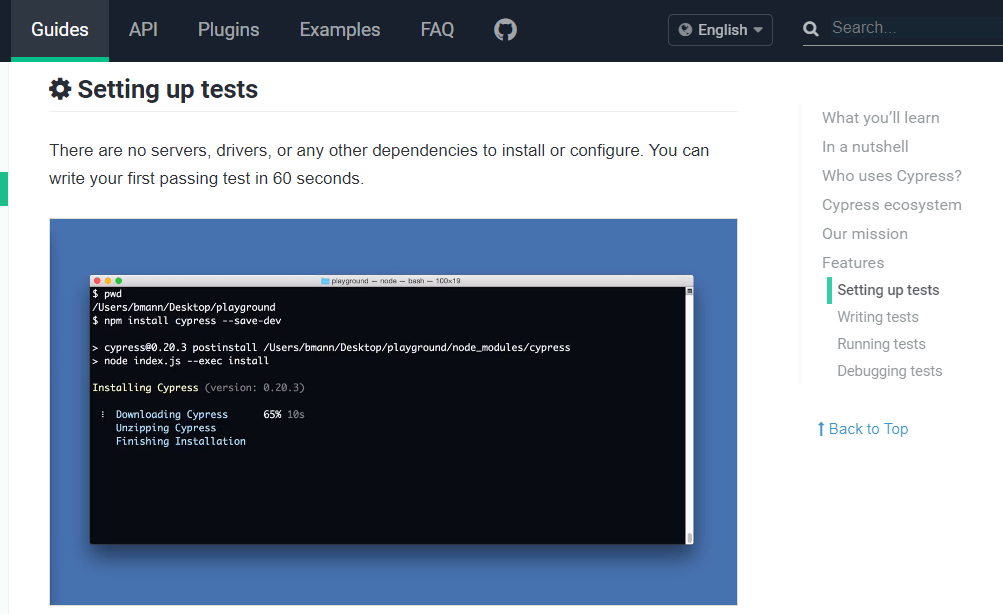Jump to Cypress ecosystem section
The height and width of the screenshot is (614, 1003).
click(891, 205)
